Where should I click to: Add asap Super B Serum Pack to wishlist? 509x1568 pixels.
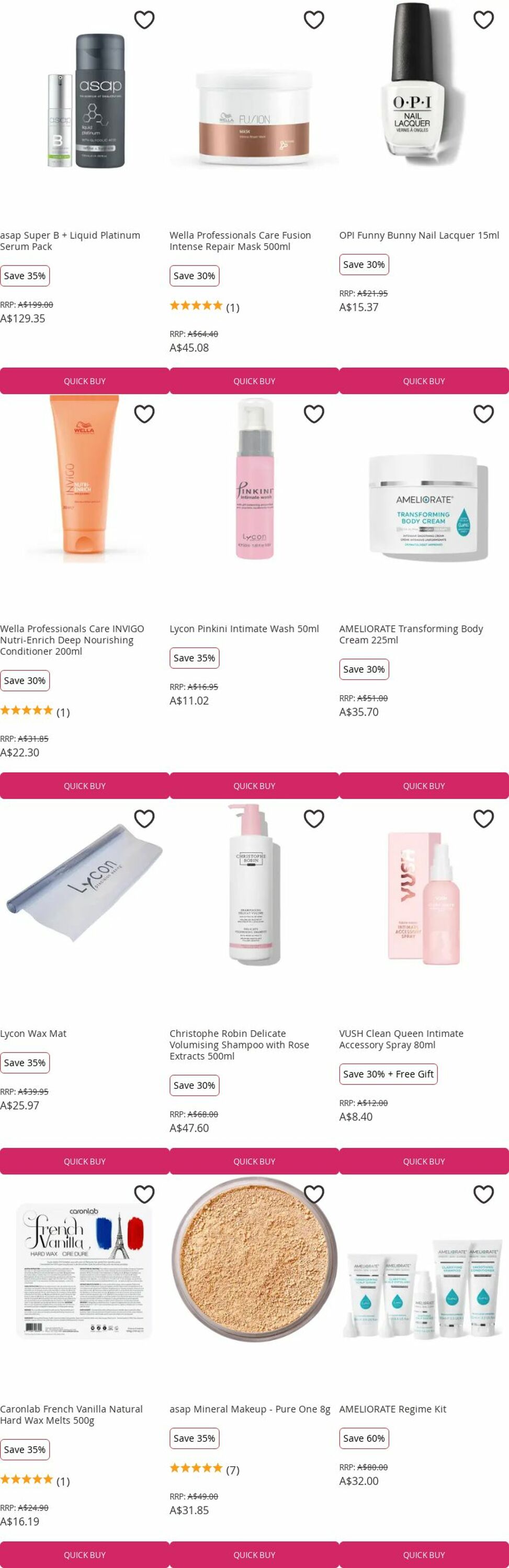click(x=144, y=20)
